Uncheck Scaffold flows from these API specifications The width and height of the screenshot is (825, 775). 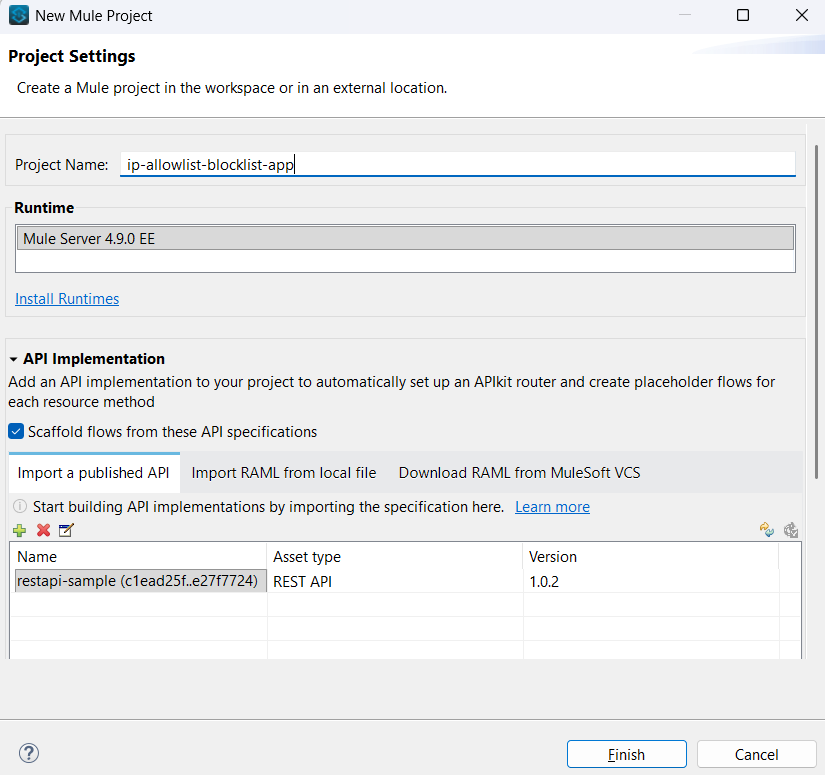tap(17, 432)
